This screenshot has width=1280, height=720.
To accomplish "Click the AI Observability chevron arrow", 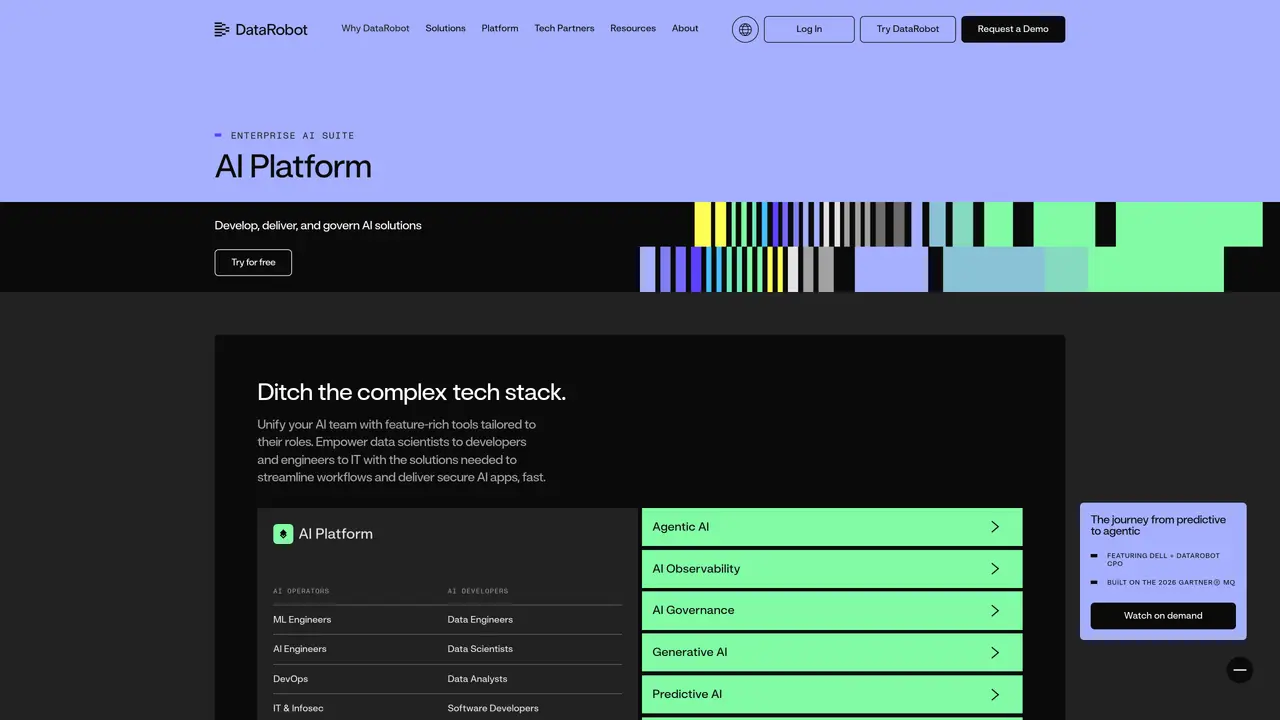I will tap(995, 569).
